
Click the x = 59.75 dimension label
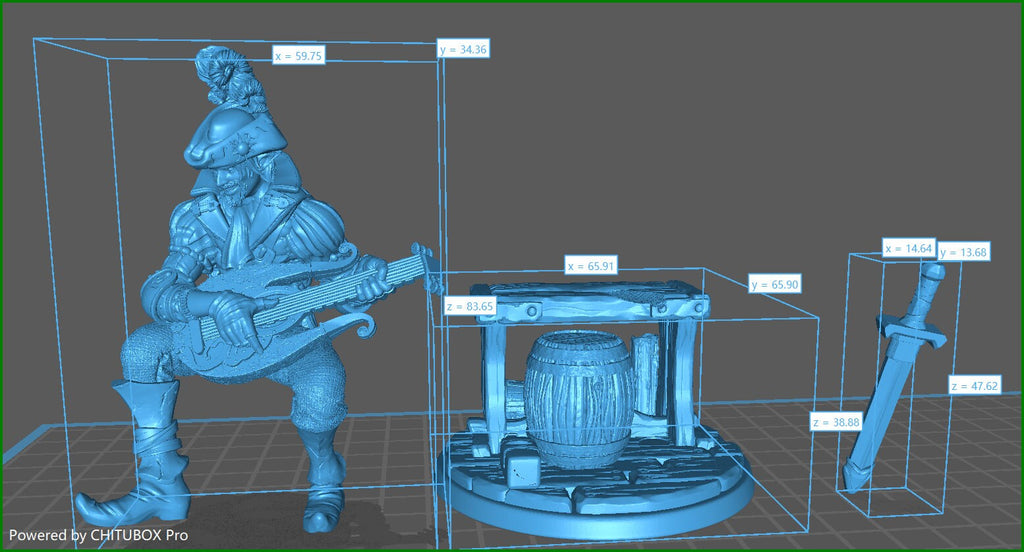click(x=298, y=56)
